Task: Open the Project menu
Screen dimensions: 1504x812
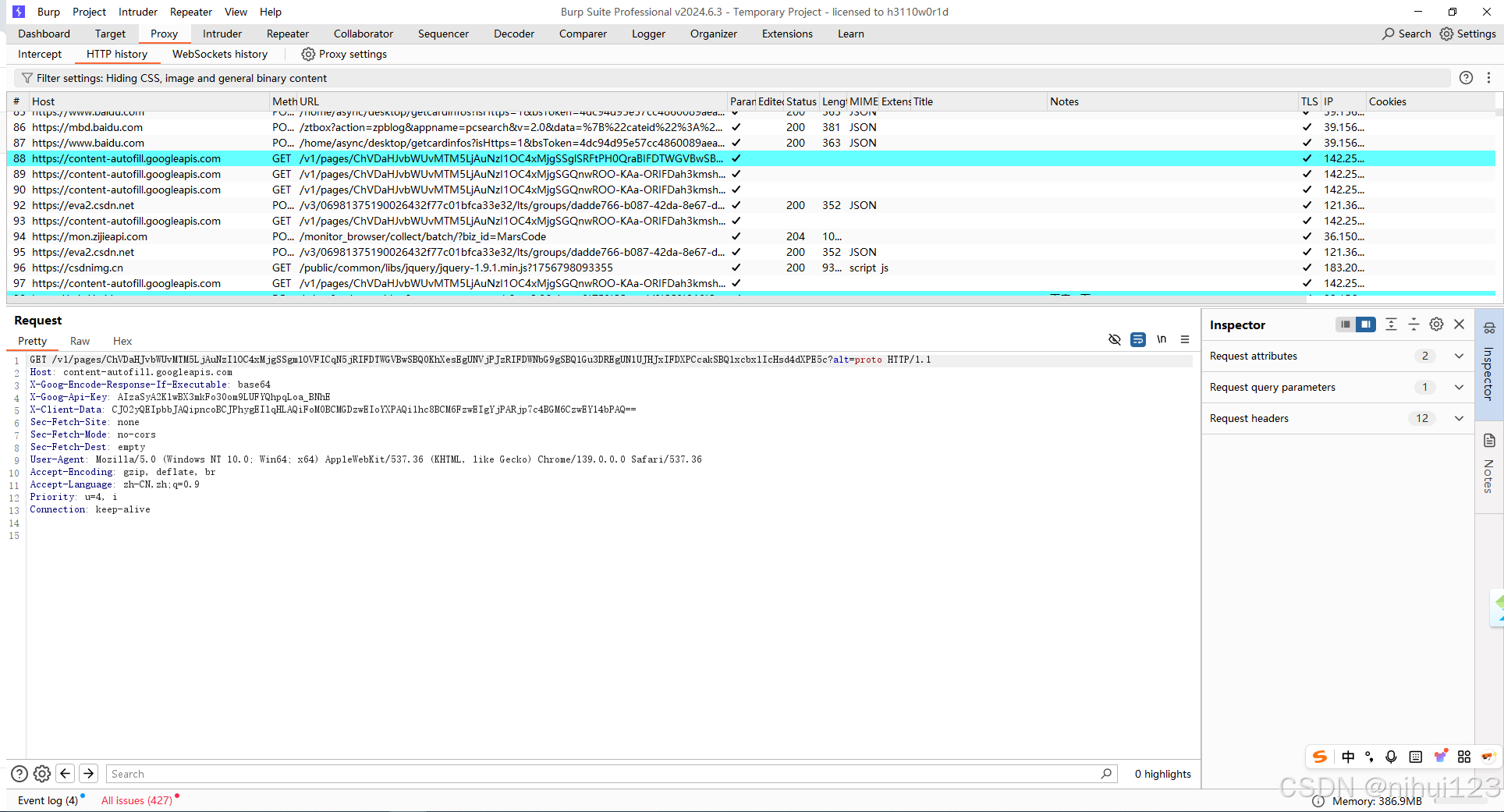Action: [x=89, y=12]
